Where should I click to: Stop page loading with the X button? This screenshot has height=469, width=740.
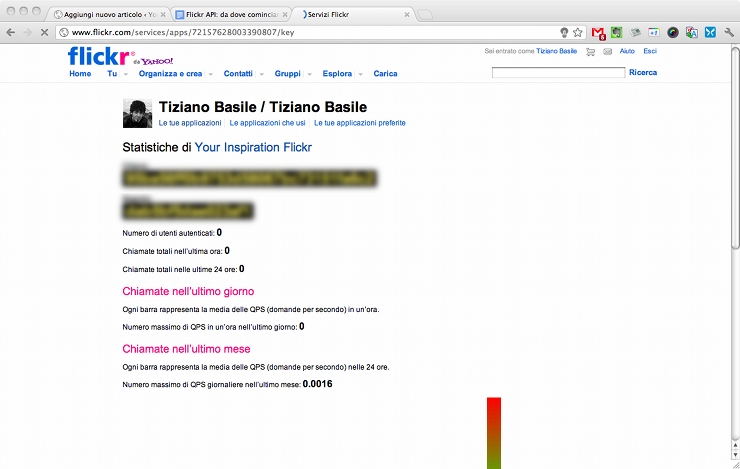[x=44, y=32]
